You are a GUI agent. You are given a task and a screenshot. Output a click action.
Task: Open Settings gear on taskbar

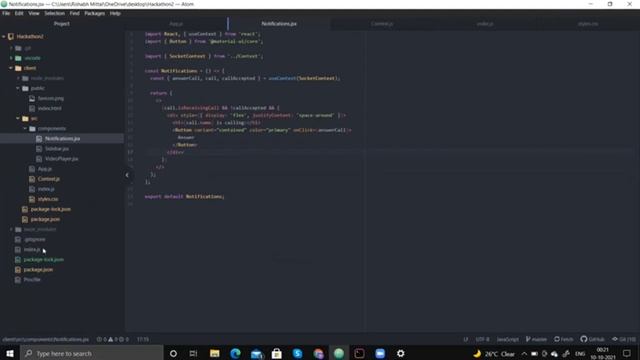(x=401, y=353)
